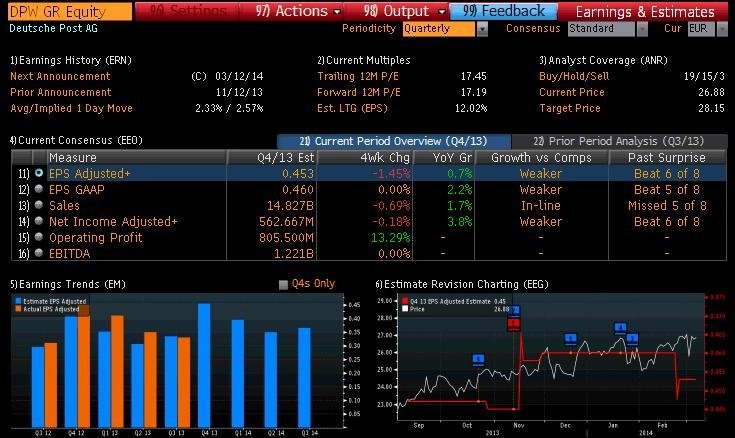Select the EPS Adjusted+ radio button

[39, 173]
